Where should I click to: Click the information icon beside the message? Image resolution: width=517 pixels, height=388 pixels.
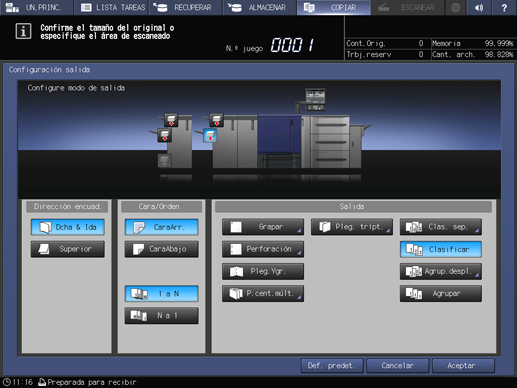[23, 31]
